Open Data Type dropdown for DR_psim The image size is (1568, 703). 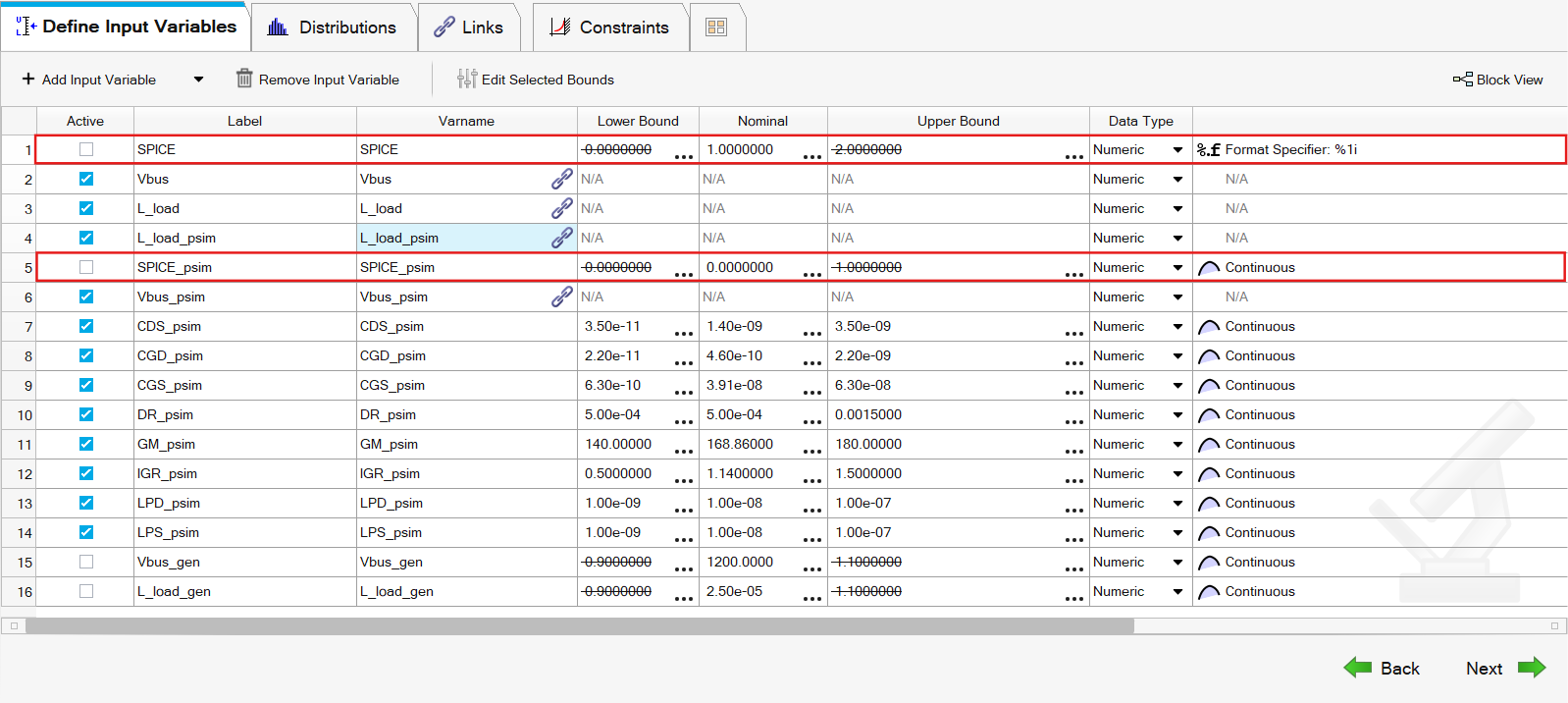1177,415
